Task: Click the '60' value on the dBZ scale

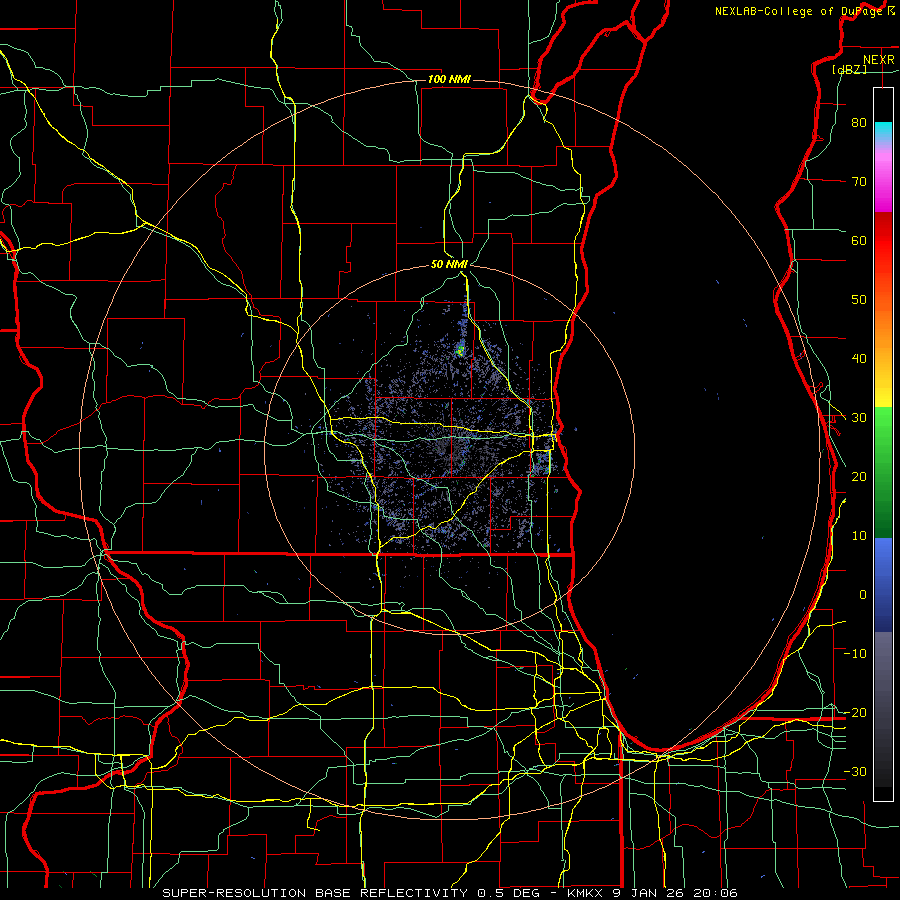Action: coord(859,240)
